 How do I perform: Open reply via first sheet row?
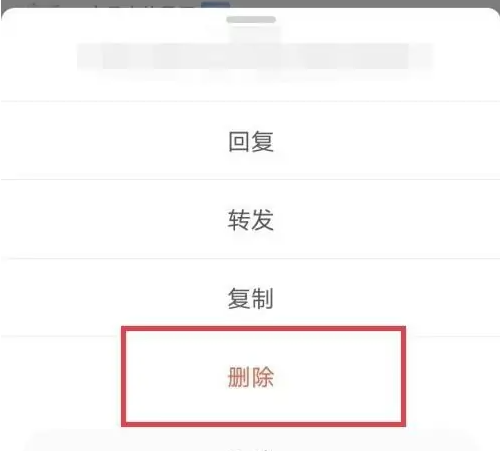[x=250, y=141]
